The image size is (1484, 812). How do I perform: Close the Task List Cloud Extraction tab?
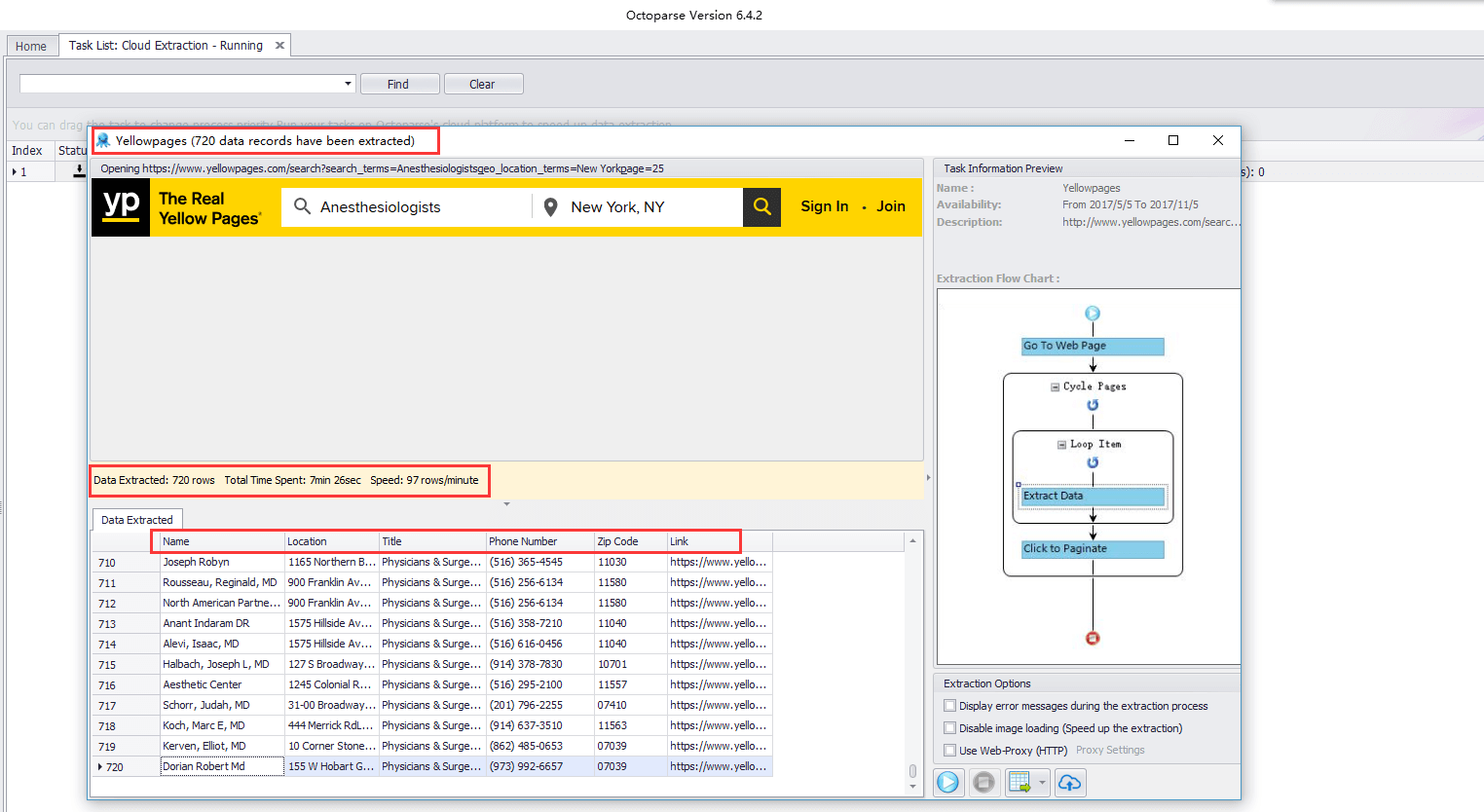pos(279,45)
